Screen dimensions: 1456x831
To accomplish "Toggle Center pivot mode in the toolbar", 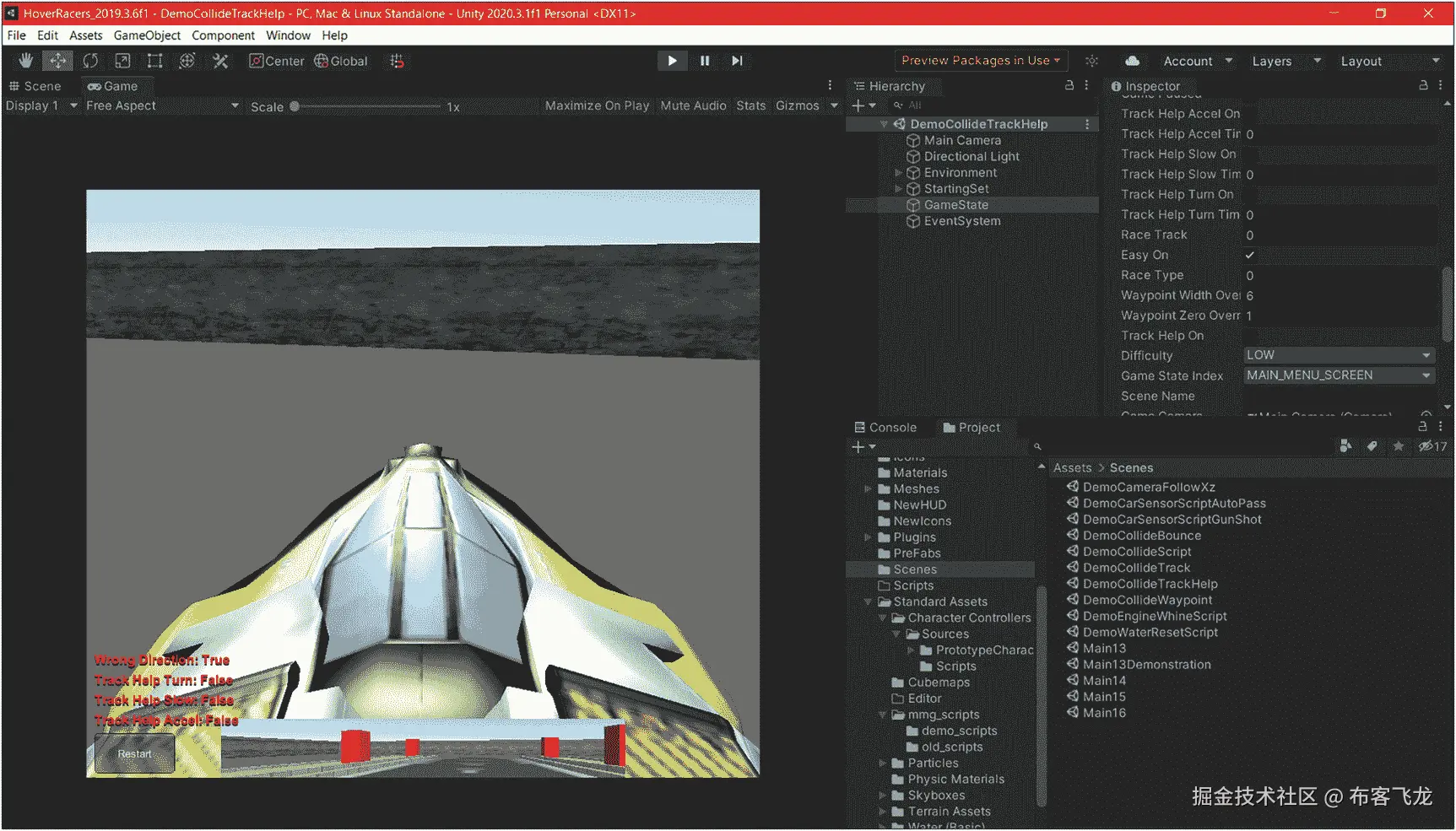I will [276, 60].
